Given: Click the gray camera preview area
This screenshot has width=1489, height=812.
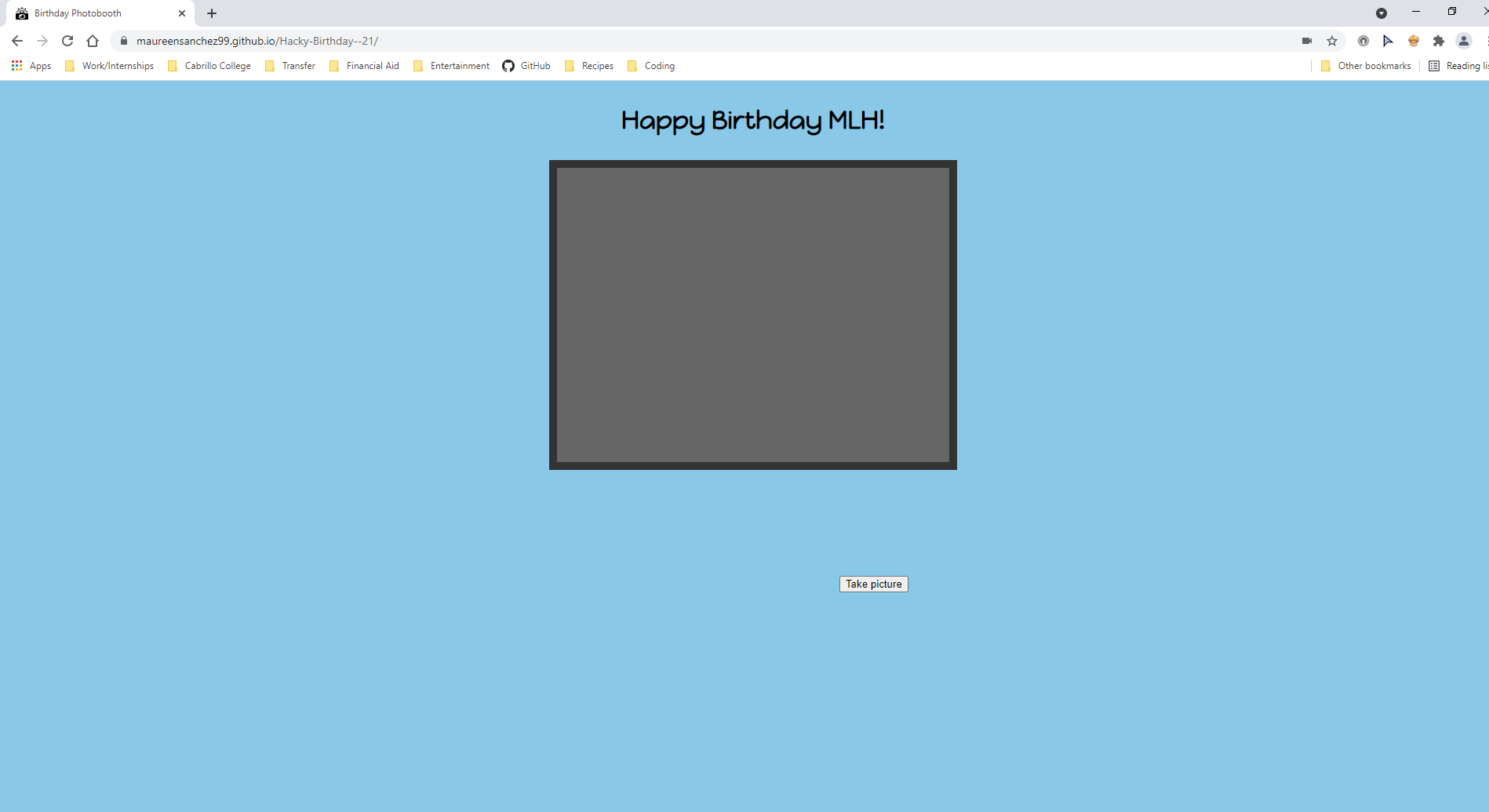Looking at the screenshot, I should 753,315.
